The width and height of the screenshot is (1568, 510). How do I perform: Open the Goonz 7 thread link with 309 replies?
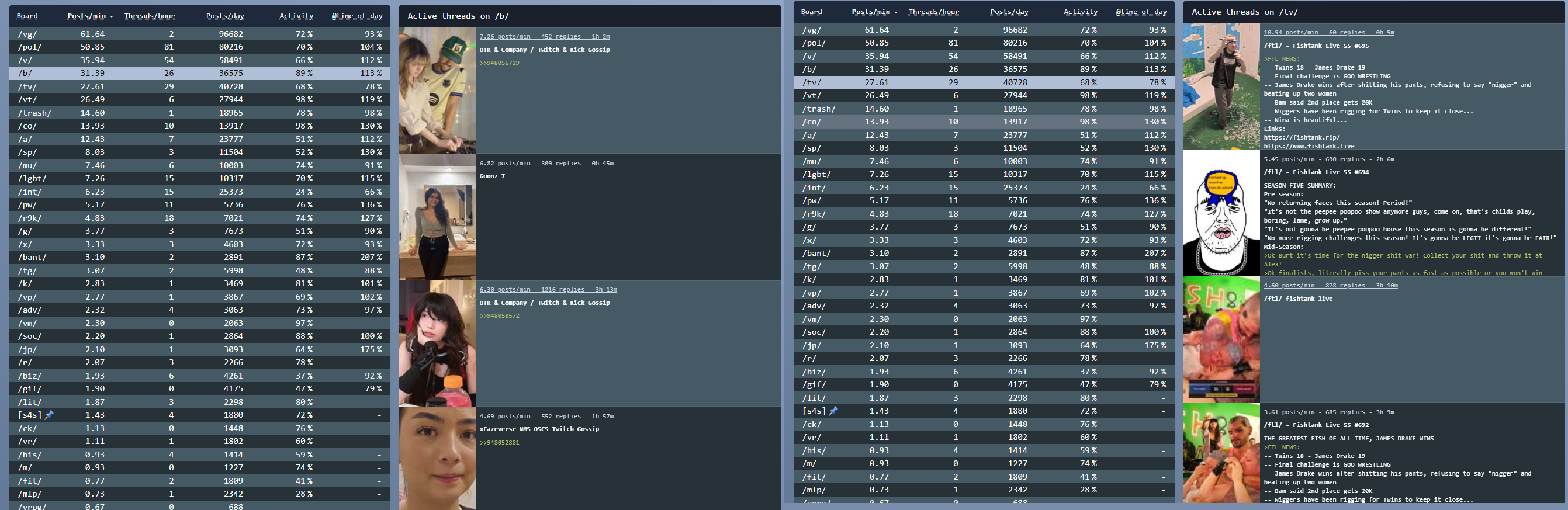coord(546,163)
